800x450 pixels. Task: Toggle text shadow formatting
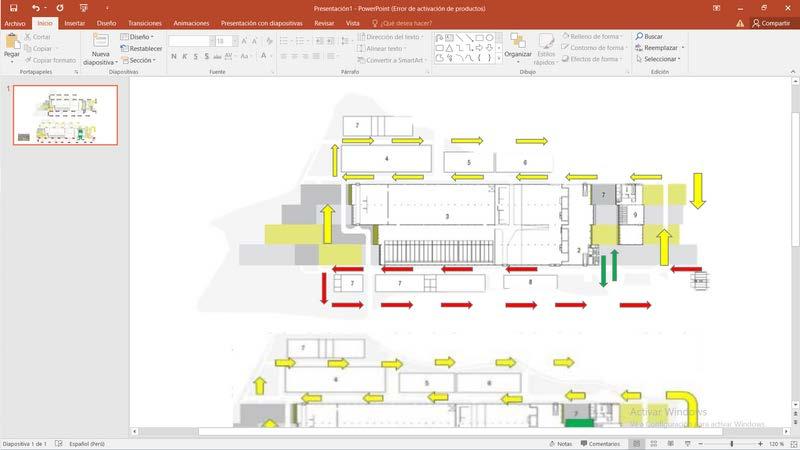click(x=207, y=56)
